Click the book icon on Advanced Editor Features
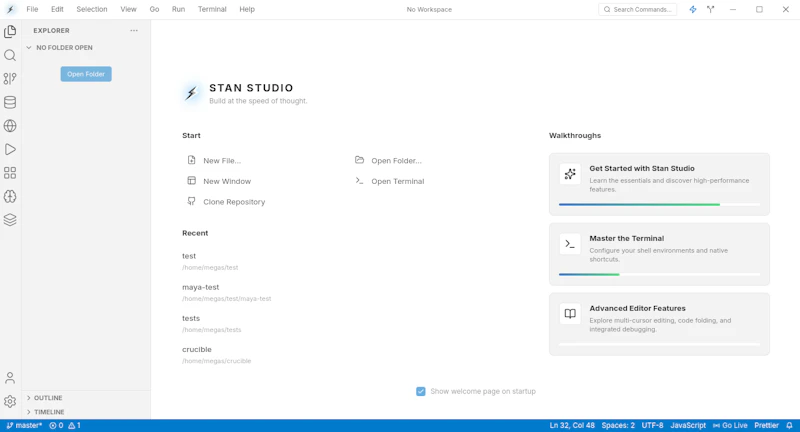Screen dimensions: 800x432 pos(570,314)
